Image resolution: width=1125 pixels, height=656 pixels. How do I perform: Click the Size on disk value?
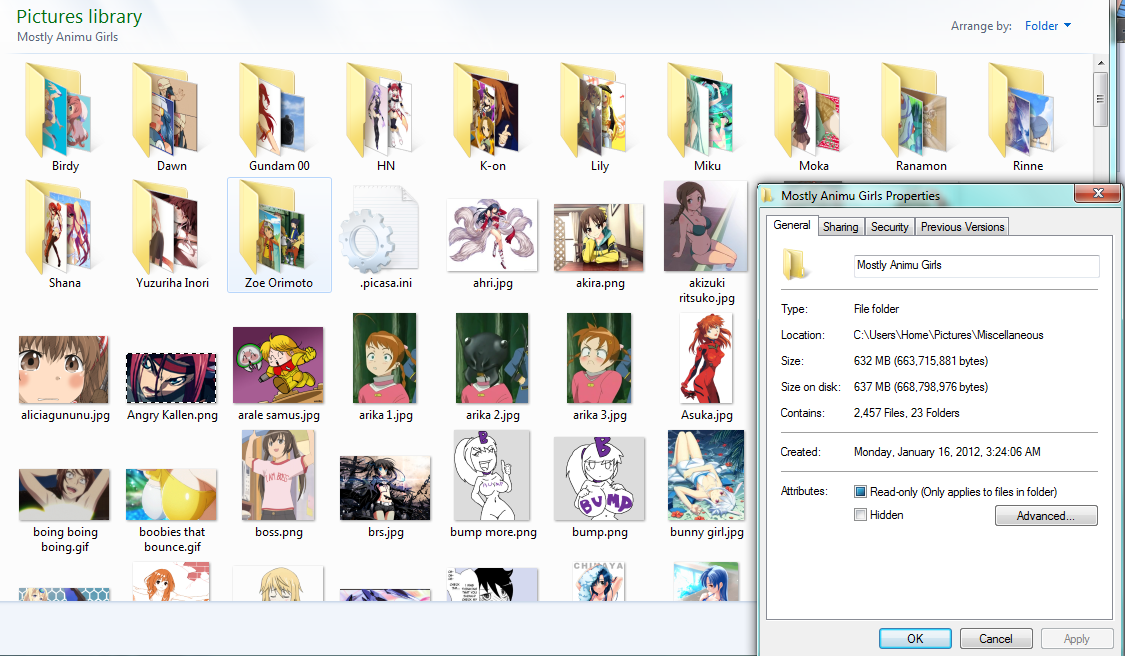pos(921,387)
